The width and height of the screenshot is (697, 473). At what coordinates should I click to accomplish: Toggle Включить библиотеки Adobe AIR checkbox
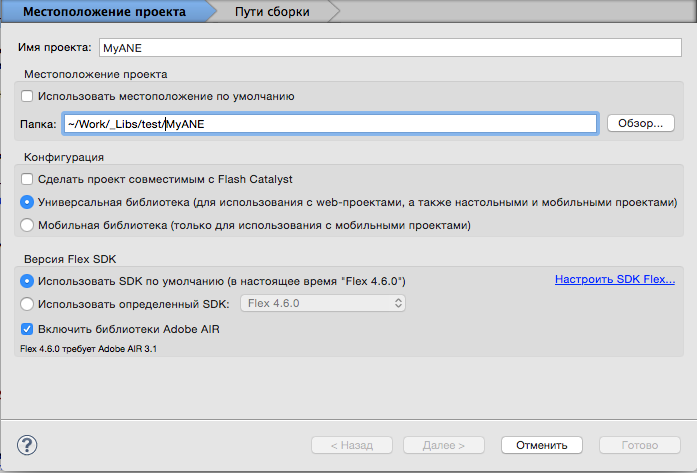27,328
